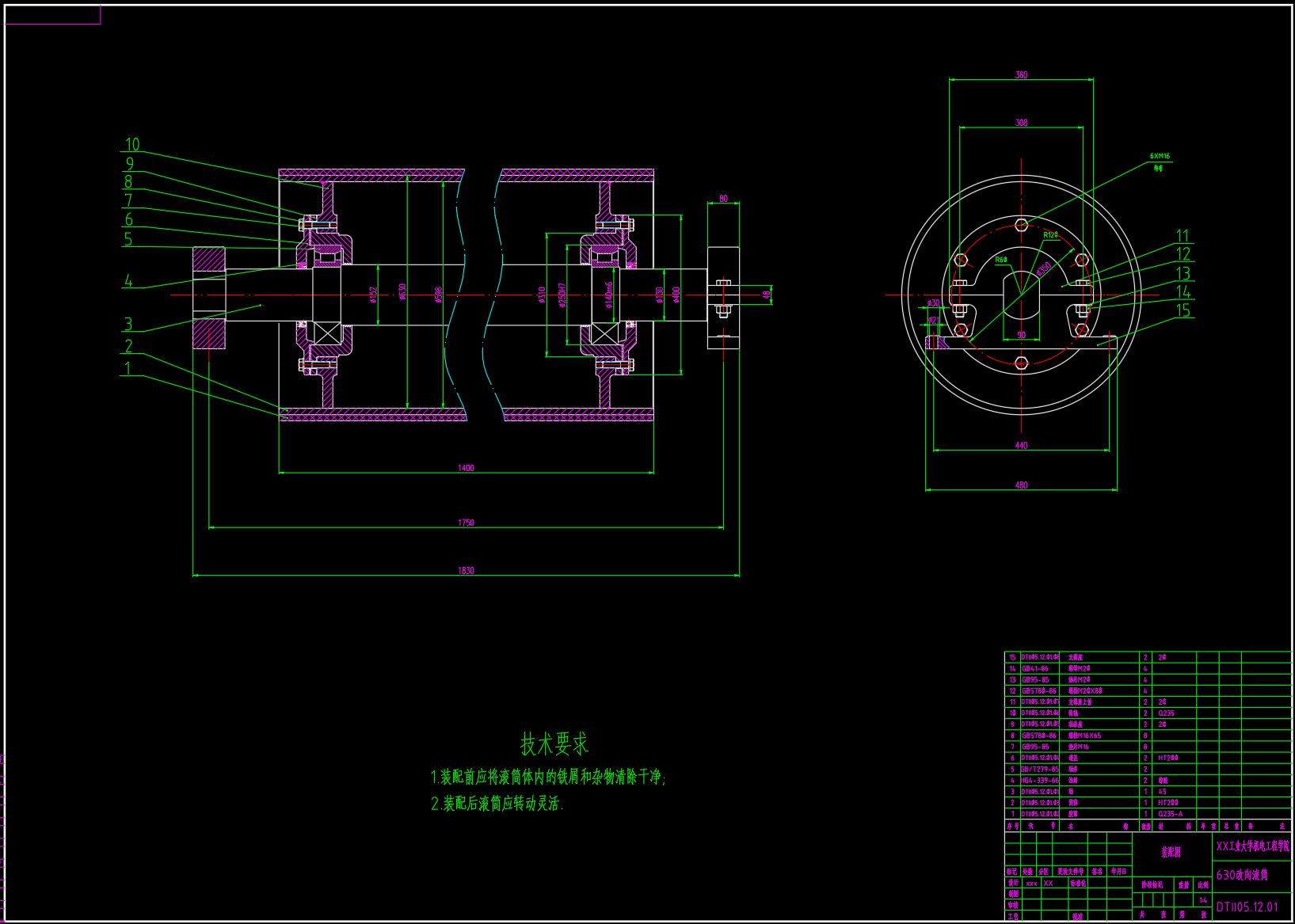Click the 技术要求 heading
Screen dimensions: 1295x924
pyautogui.click(x=554, y=744)
